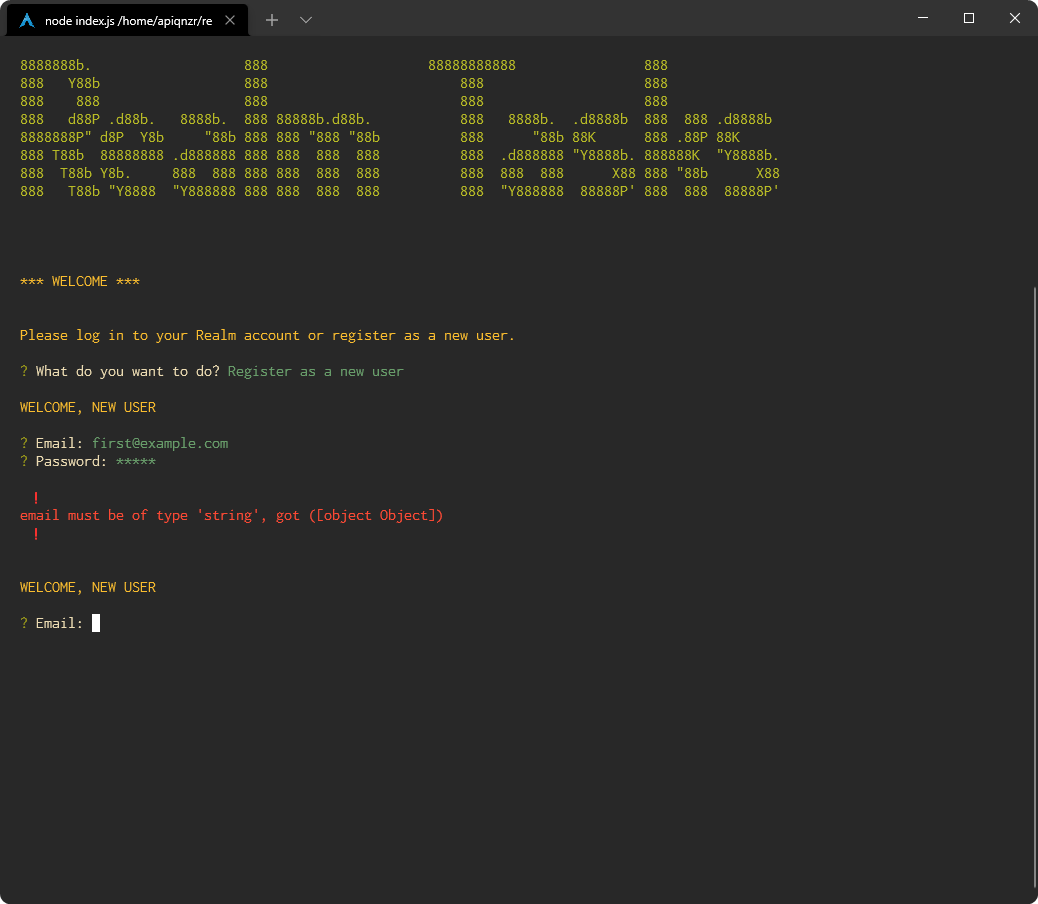Viewport: 1038px width, 904px height.
Task: Select the 'node index.js' terminal tab
Action: pyautogui.click(x=127, y=21)
